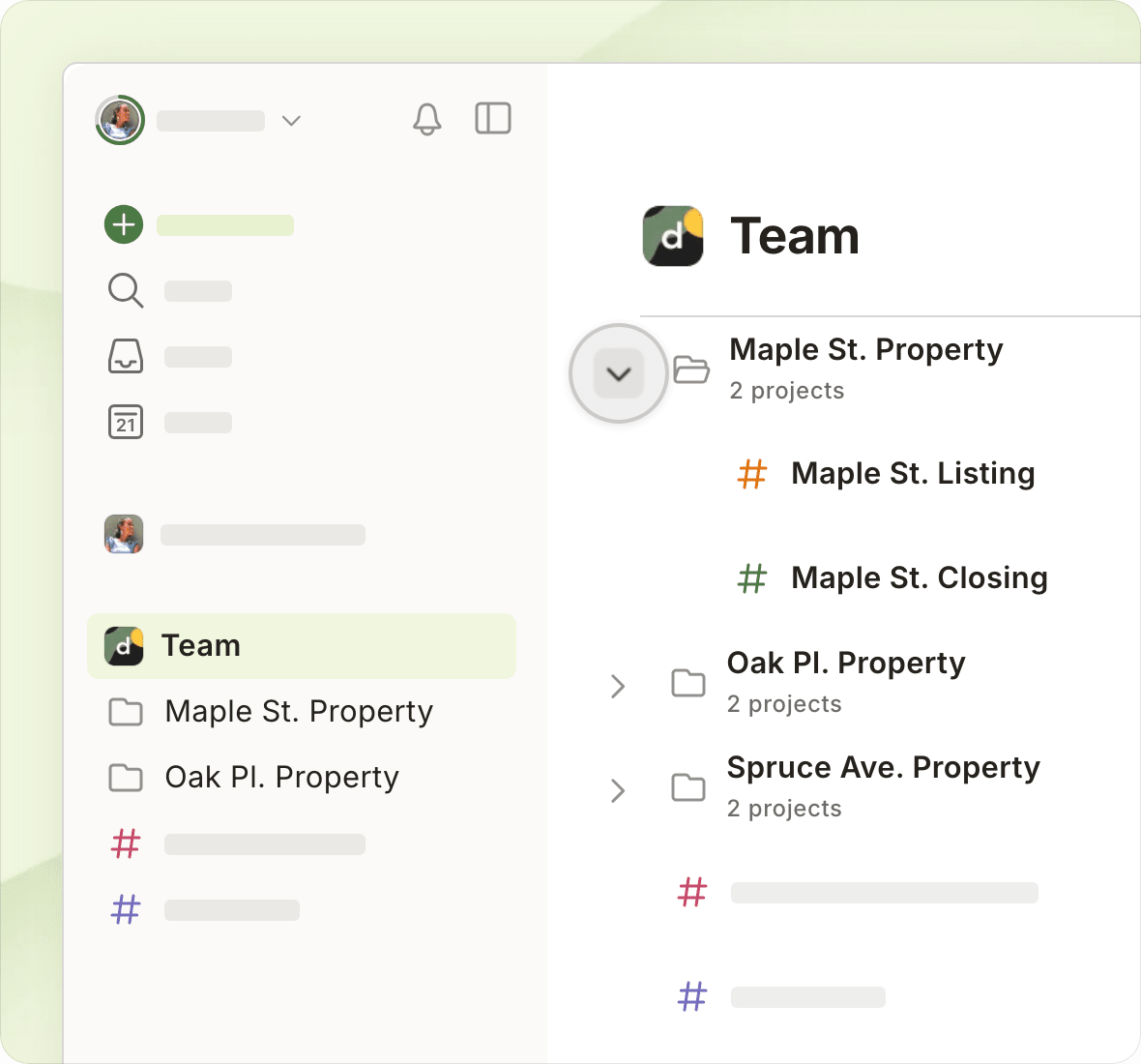Select Spruce Ave. Property in main list
The image size is (1141, 1064).
(x=884, y=768)
